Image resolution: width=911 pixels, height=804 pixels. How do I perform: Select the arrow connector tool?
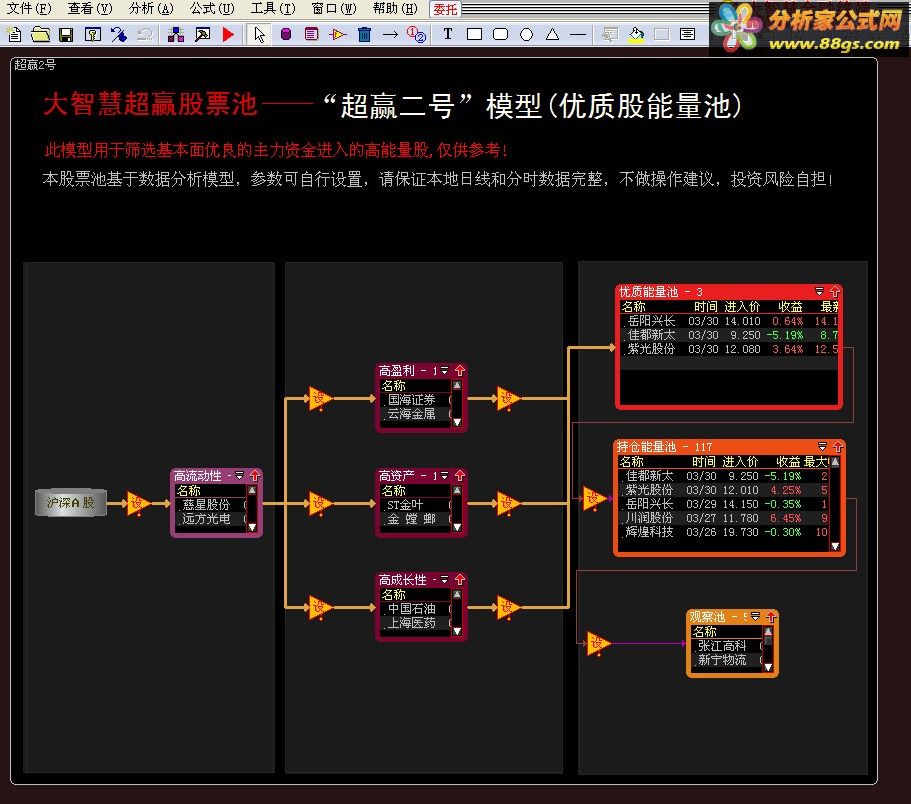point(390,35)
